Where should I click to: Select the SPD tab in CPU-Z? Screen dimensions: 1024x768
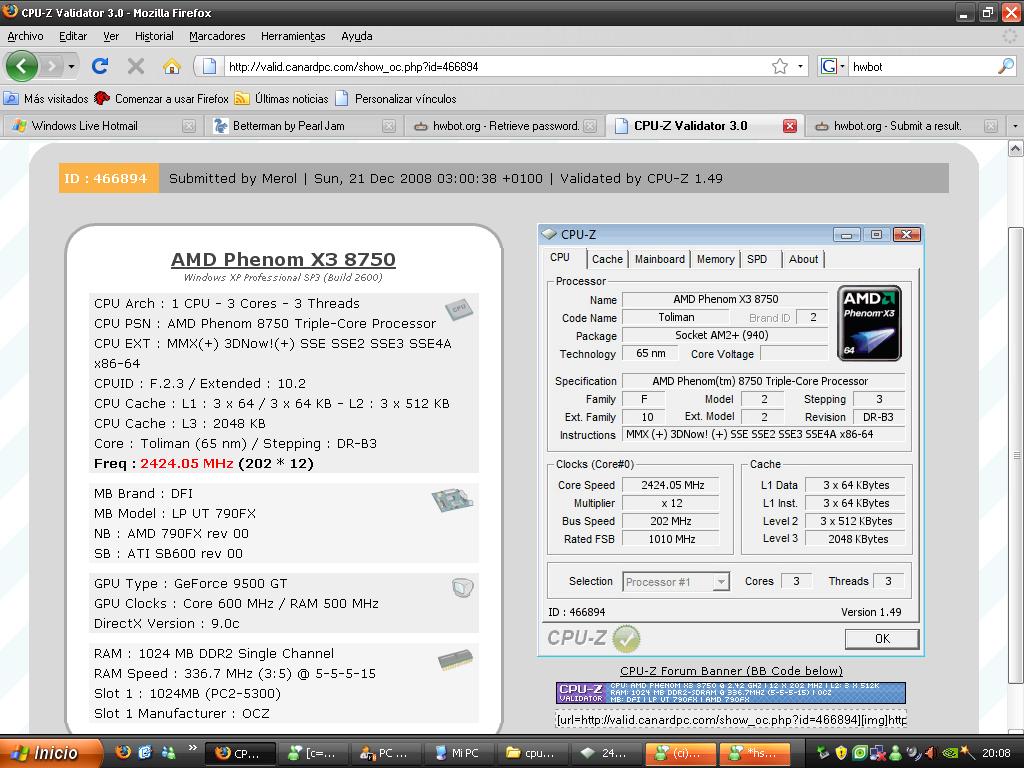[757, 259]
